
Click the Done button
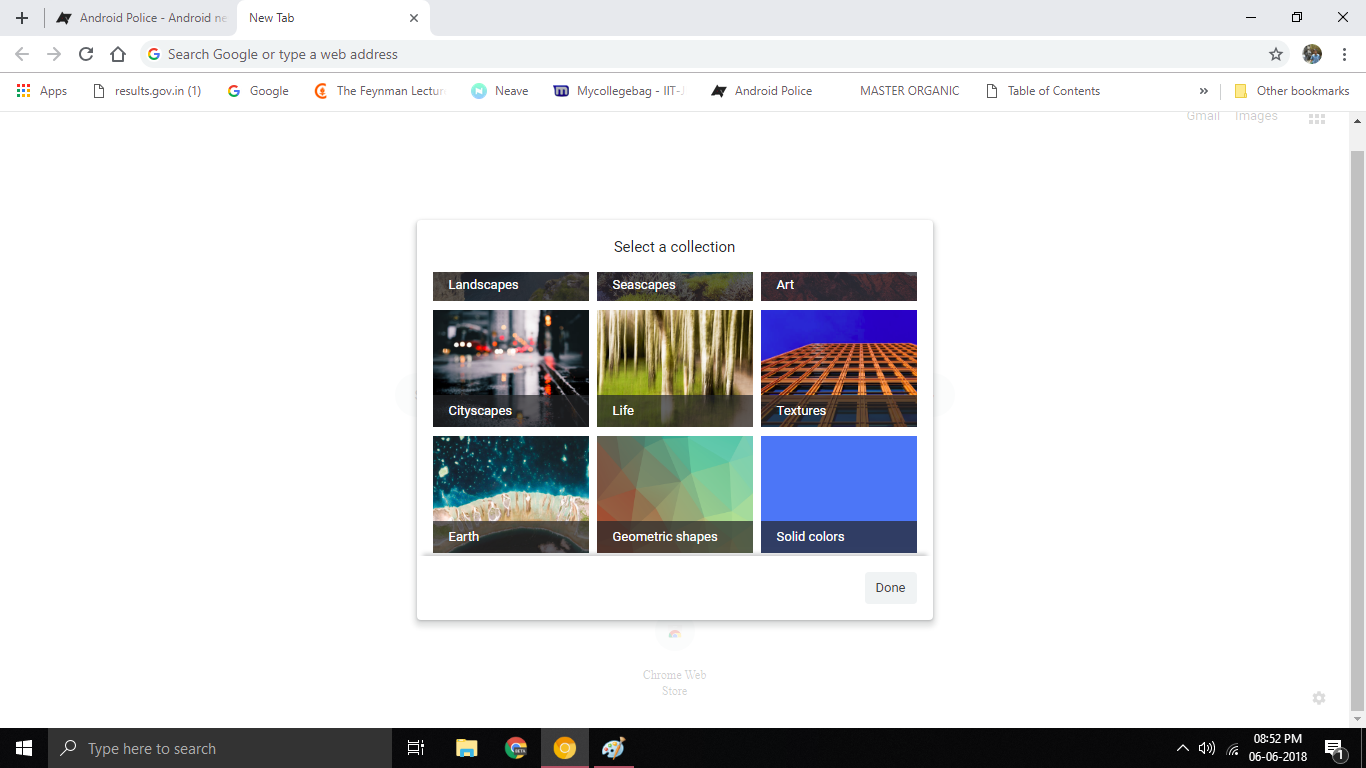coord(889,588)
